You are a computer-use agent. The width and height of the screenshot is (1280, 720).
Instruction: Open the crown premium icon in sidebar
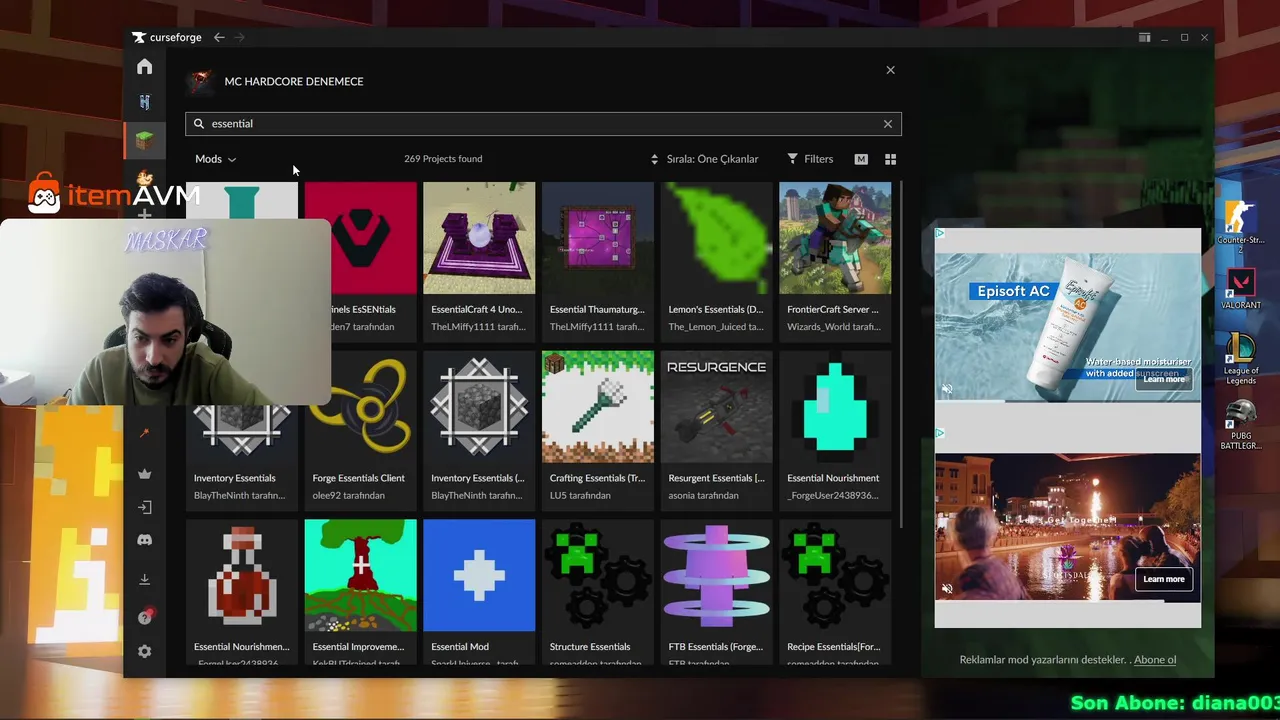point(145,474)
